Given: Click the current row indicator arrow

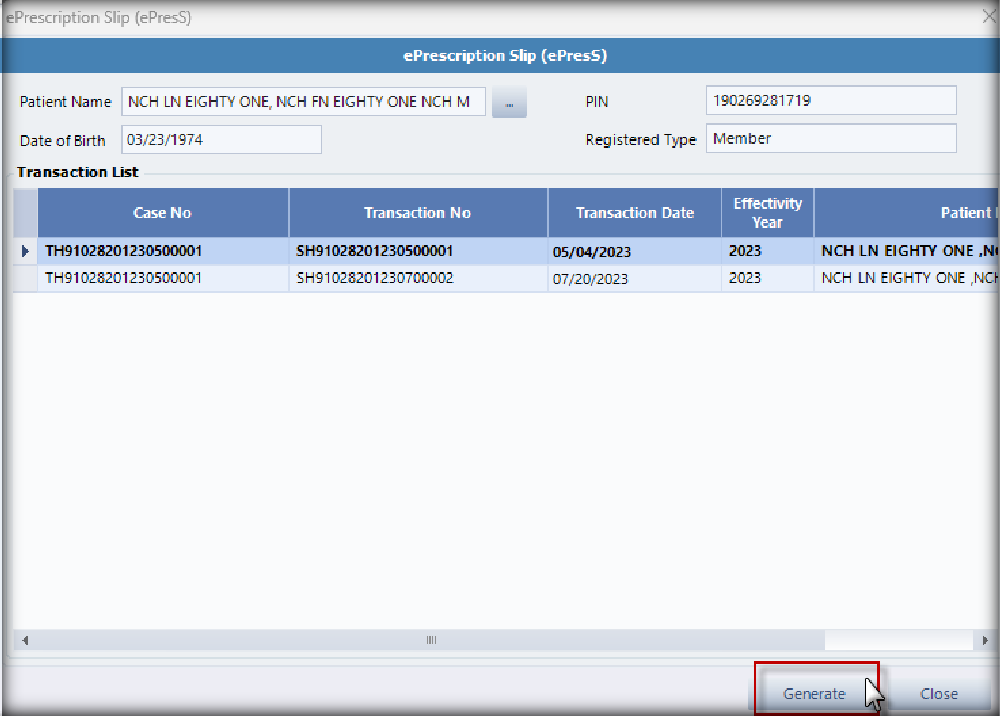Looking at the screenshot, I should point(25,252).
